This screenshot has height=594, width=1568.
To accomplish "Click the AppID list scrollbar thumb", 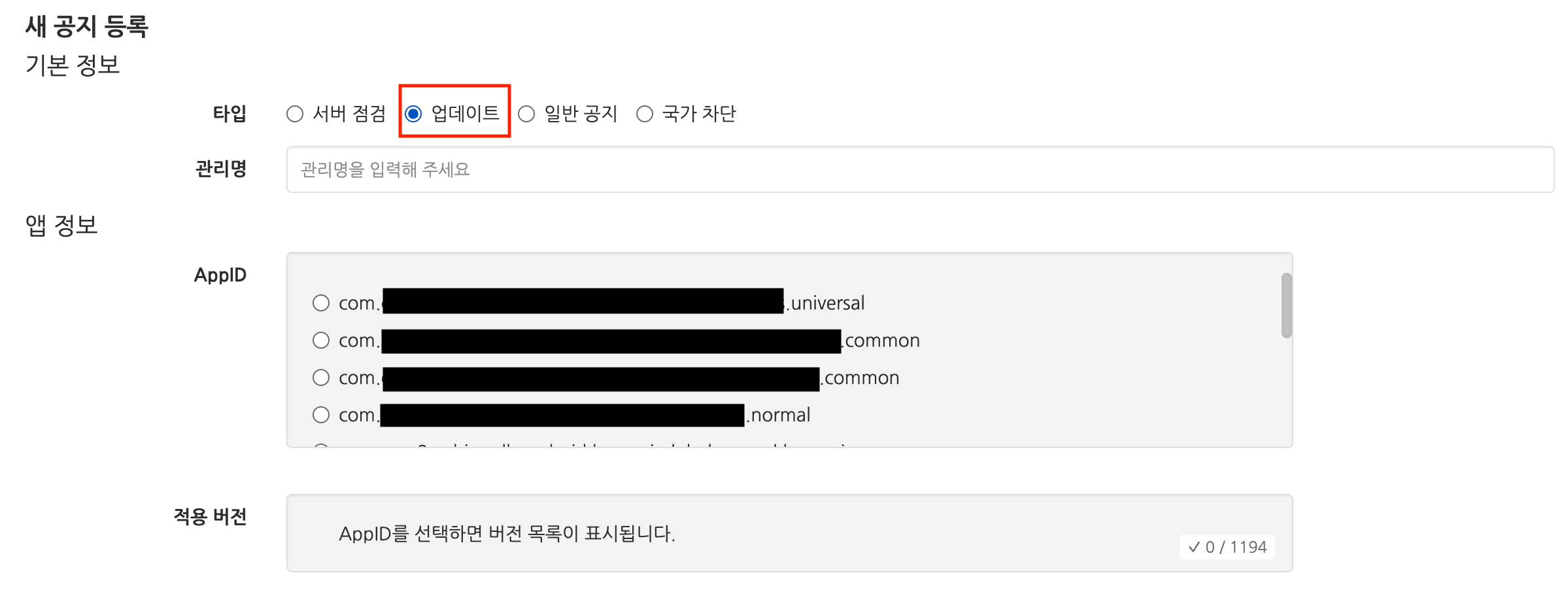I will point(1286,305).
